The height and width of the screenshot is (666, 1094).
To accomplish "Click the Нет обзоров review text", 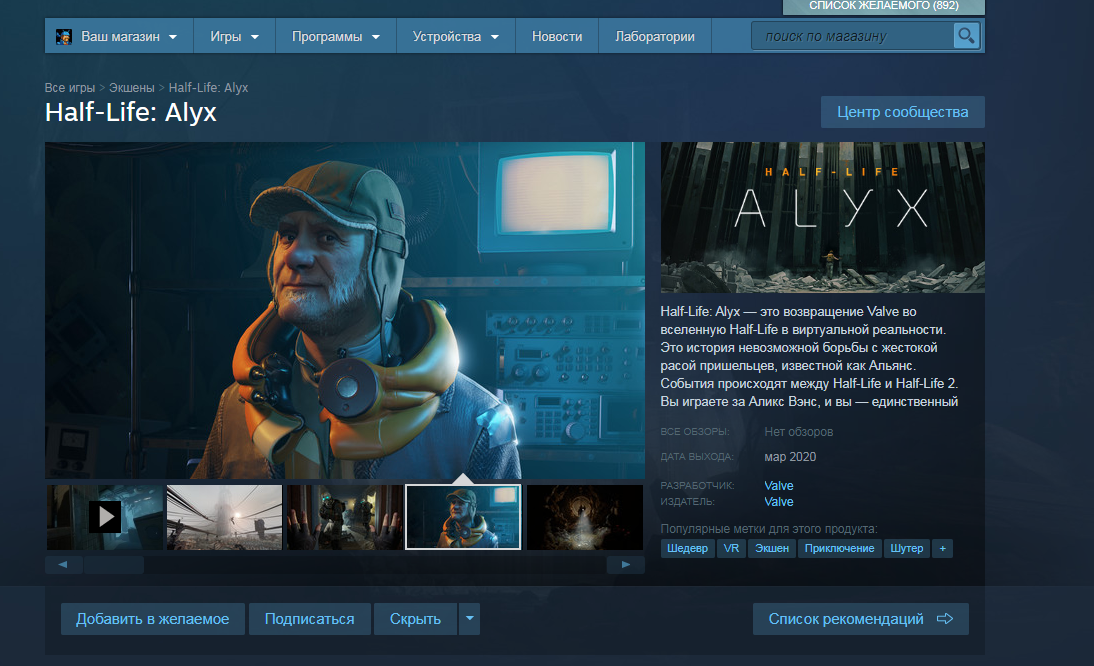I will (x=798, y=432).
